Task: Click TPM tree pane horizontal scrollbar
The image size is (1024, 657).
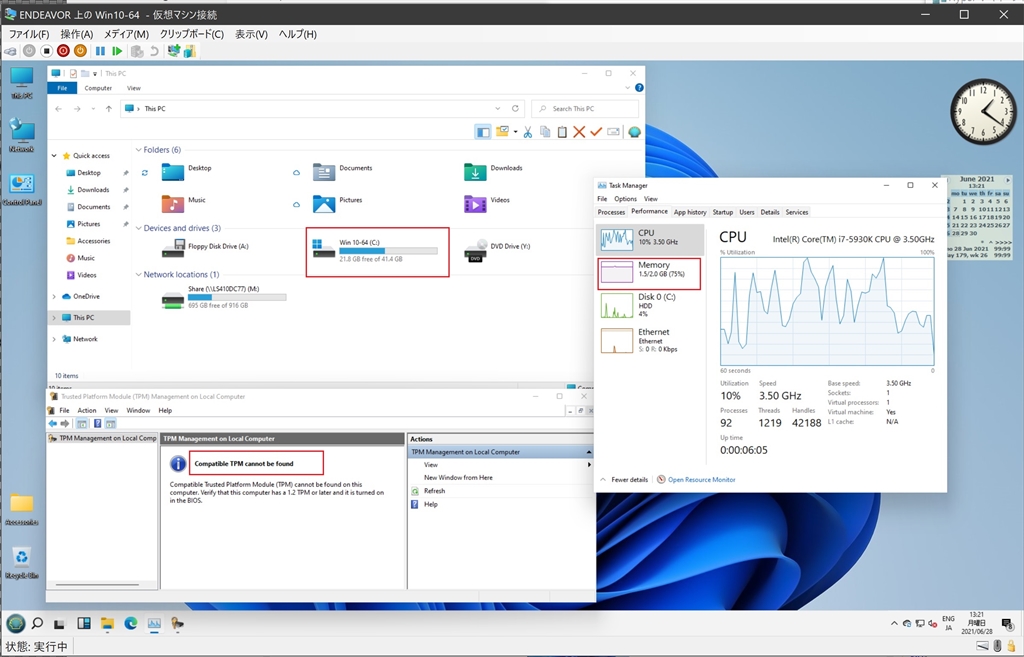Action: [x=97, y=585]
